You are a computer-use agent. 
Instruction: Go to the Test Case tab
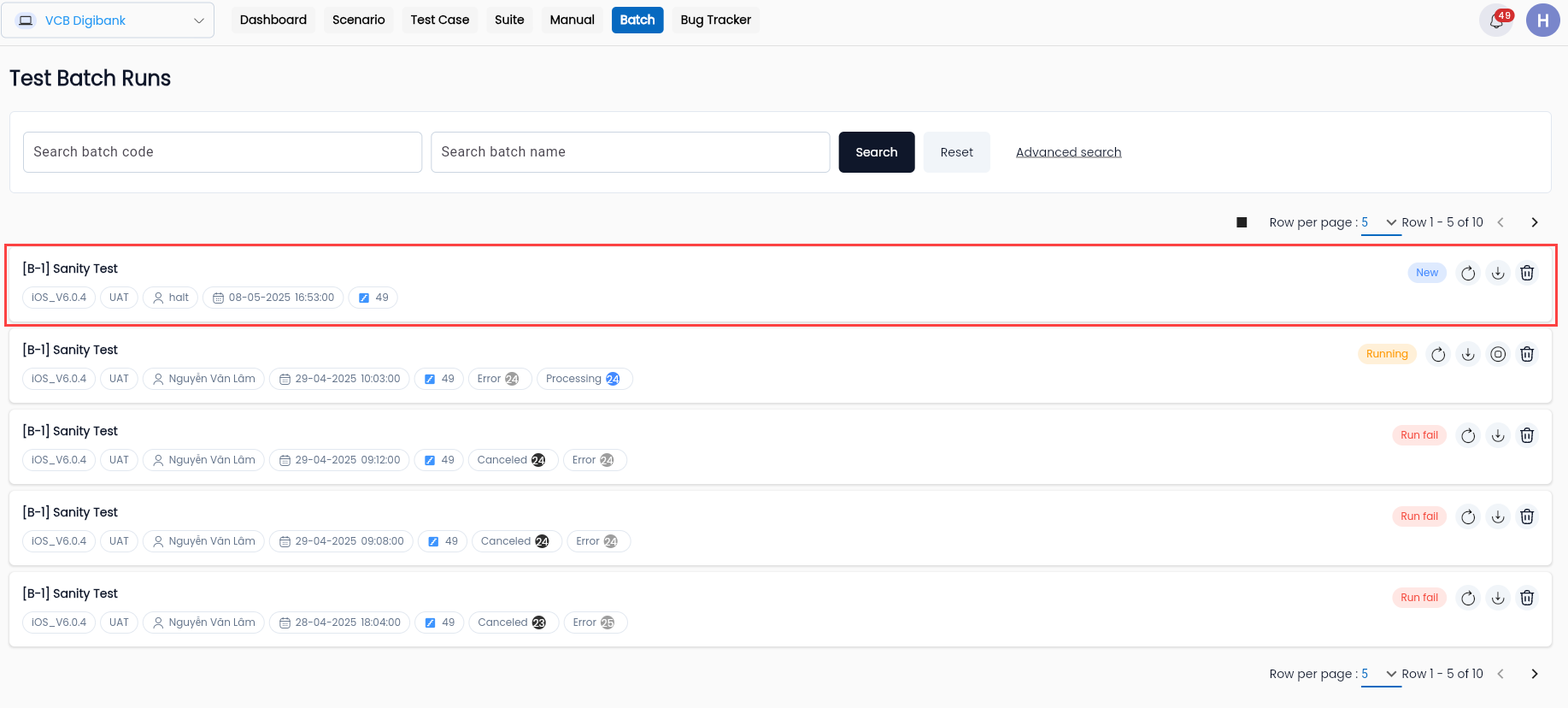pyautogui.click(x=440, y=20)
